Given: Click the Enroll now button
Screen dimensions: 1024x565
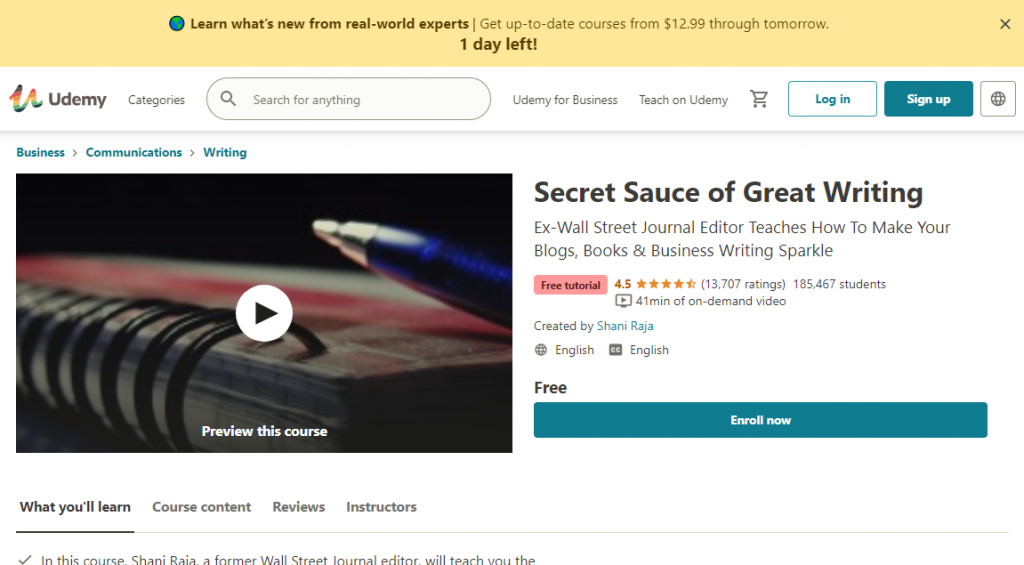Looking at the screenshot, I should tap(760, 420).
